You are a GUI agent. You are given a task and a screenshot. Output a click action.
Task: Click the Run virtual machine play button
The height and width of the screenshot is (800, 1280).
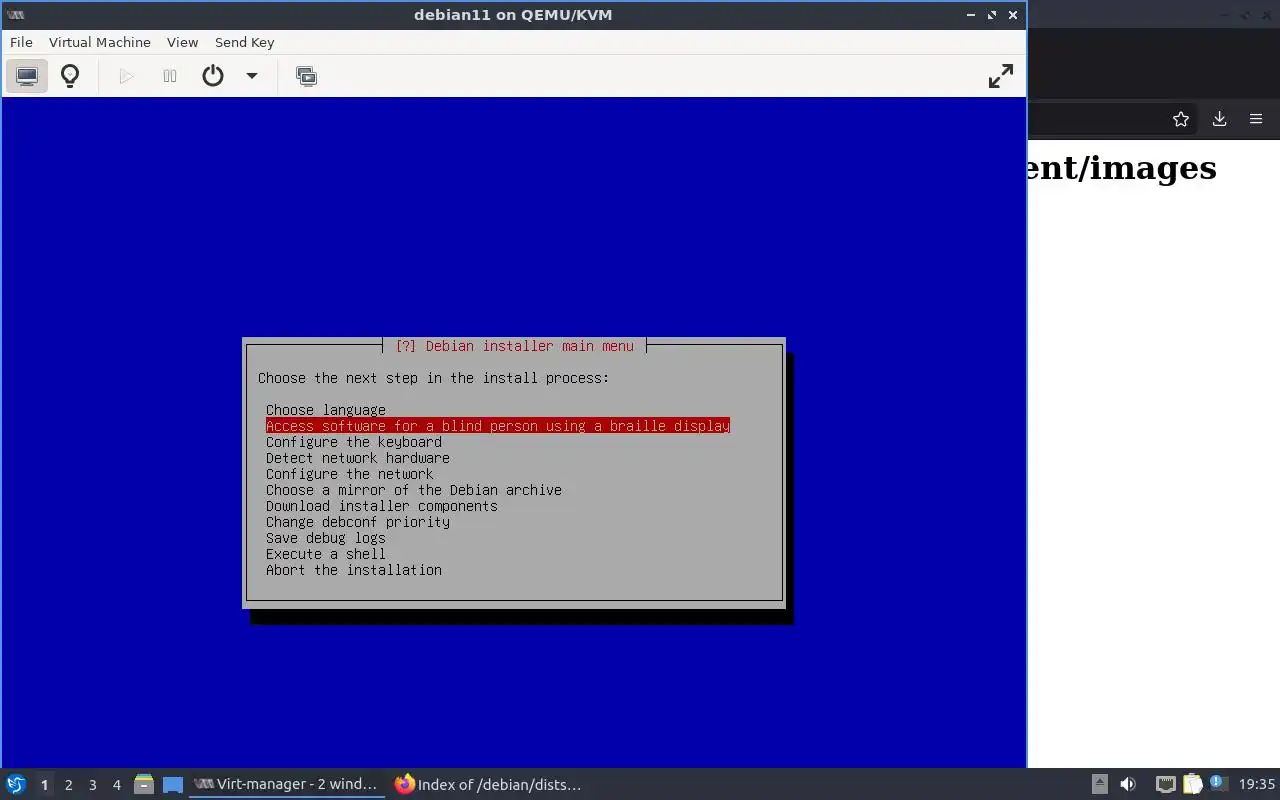tap(126, 76)
